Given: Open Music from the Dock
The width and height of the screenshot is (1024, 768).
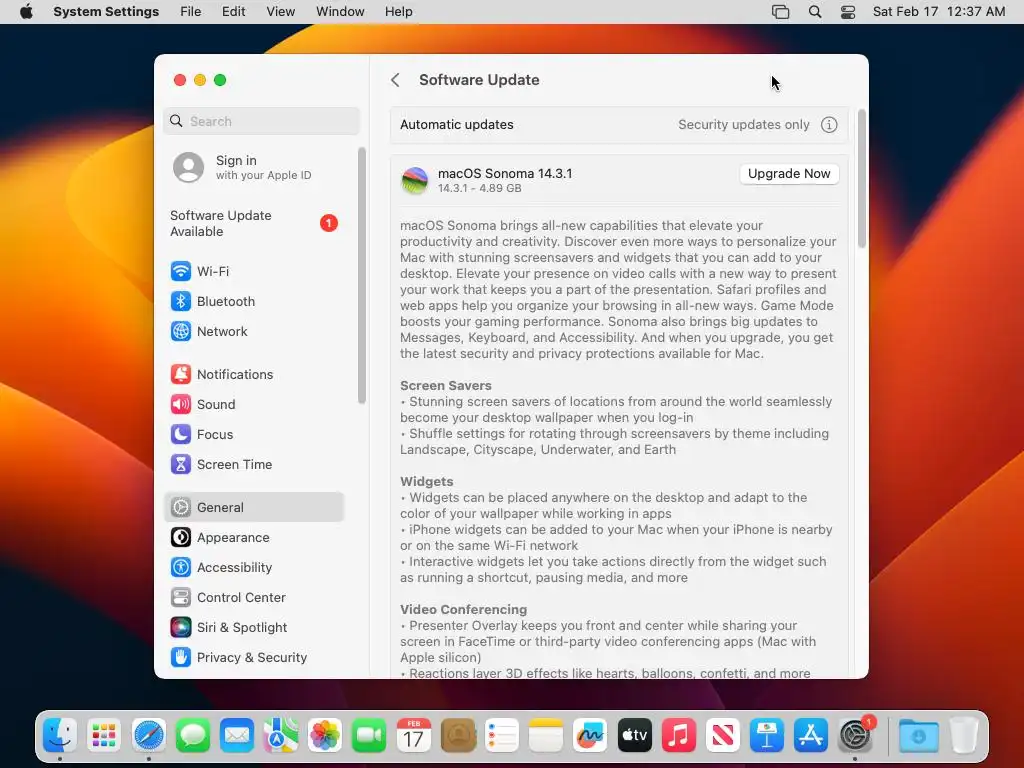Looking at the screenshot, I should (679, 736).
